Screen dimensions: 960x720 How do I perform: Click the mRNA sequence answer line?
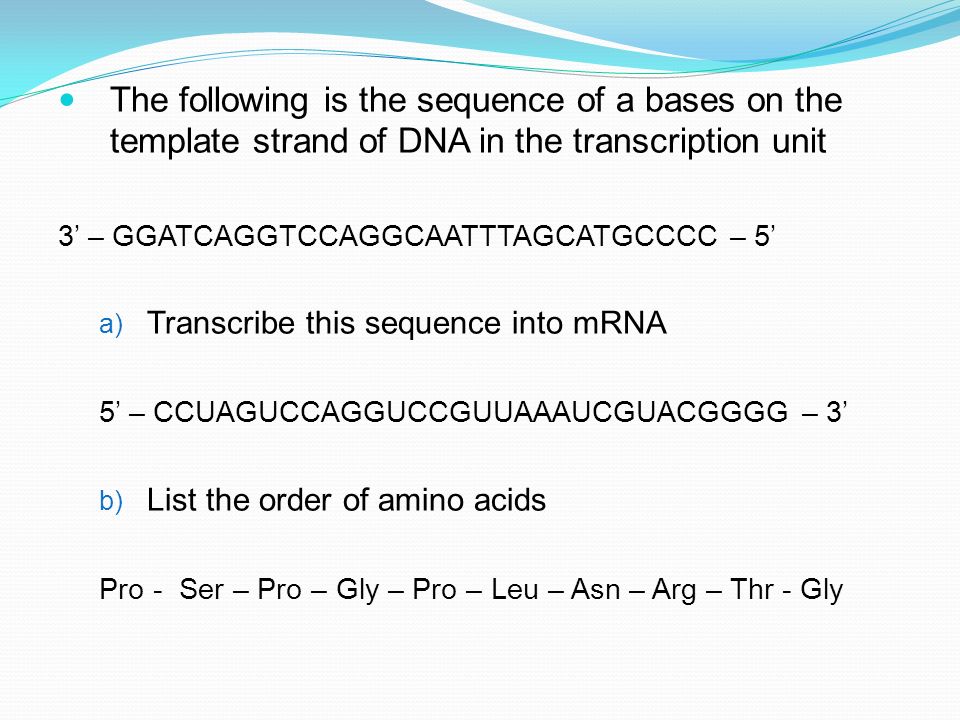473,412
